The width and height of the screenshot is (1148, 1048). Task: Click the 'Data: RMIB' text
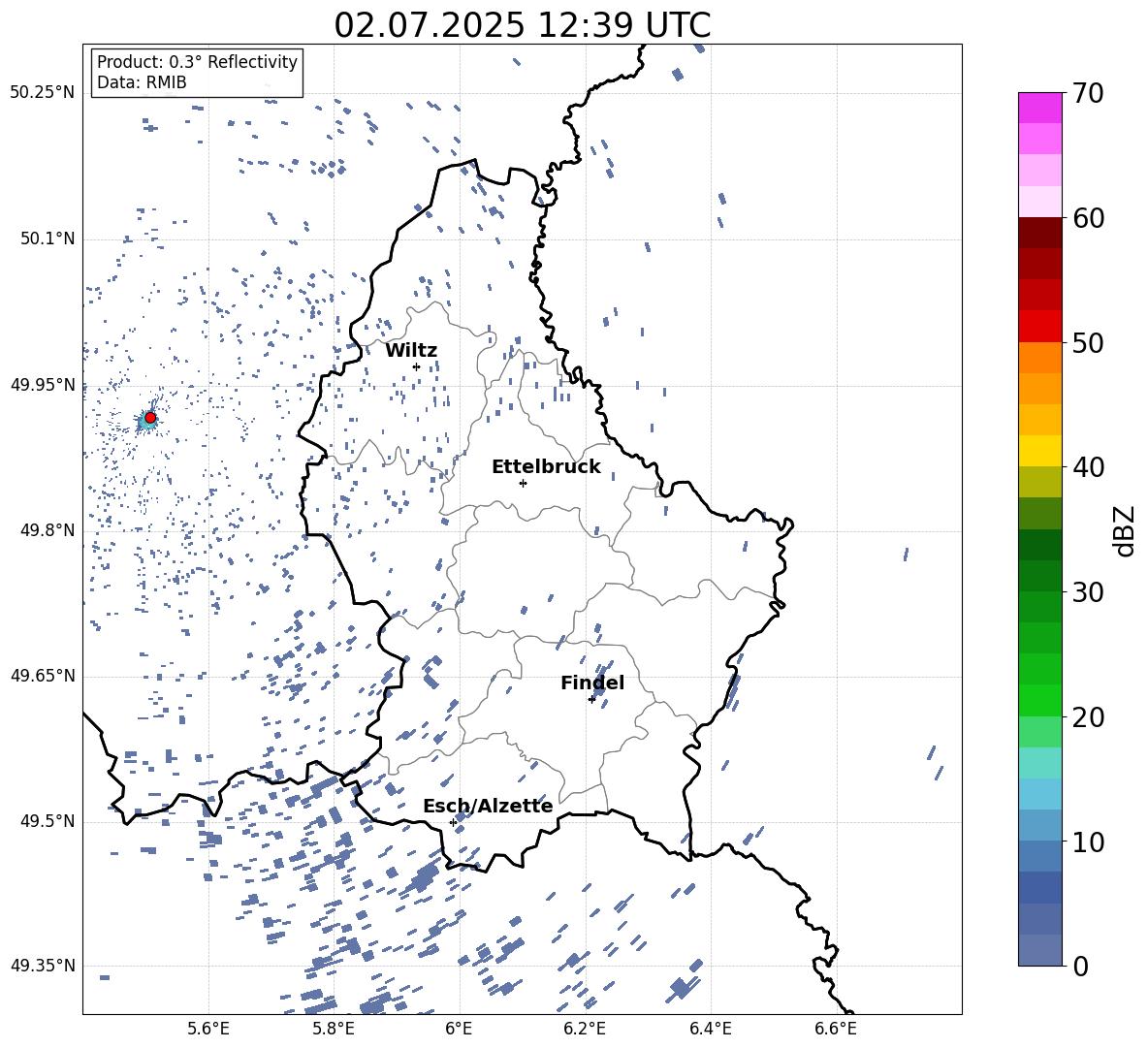tap(142, 82)
